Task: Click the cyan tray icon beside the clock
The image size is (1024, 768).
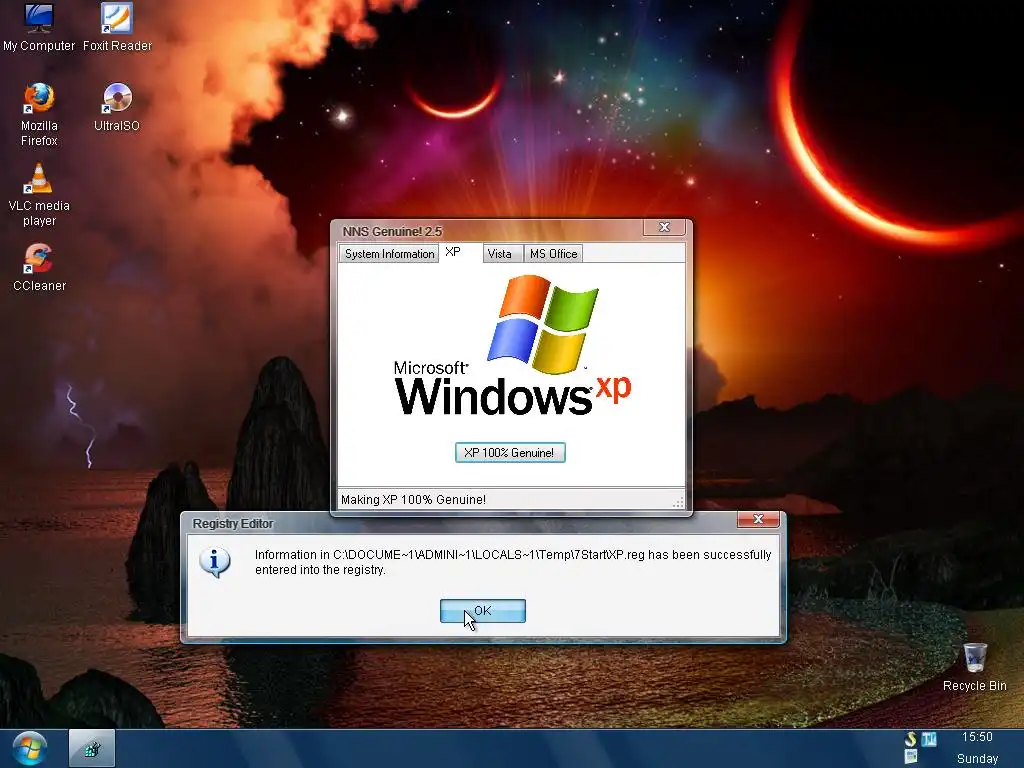Action: 929,739
